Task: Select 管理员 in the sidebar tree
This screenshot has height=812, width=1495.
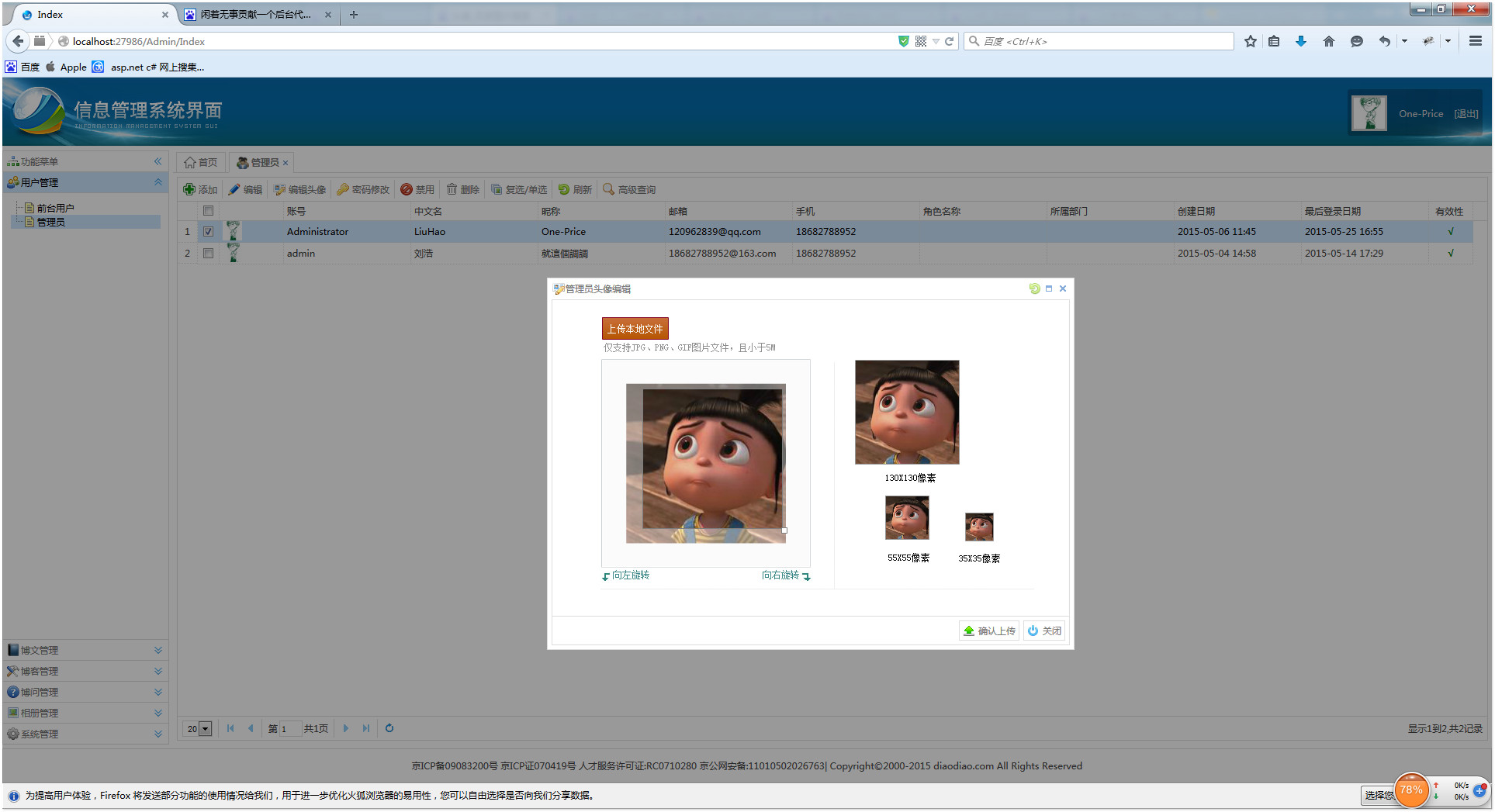Action: coord(51,222)
